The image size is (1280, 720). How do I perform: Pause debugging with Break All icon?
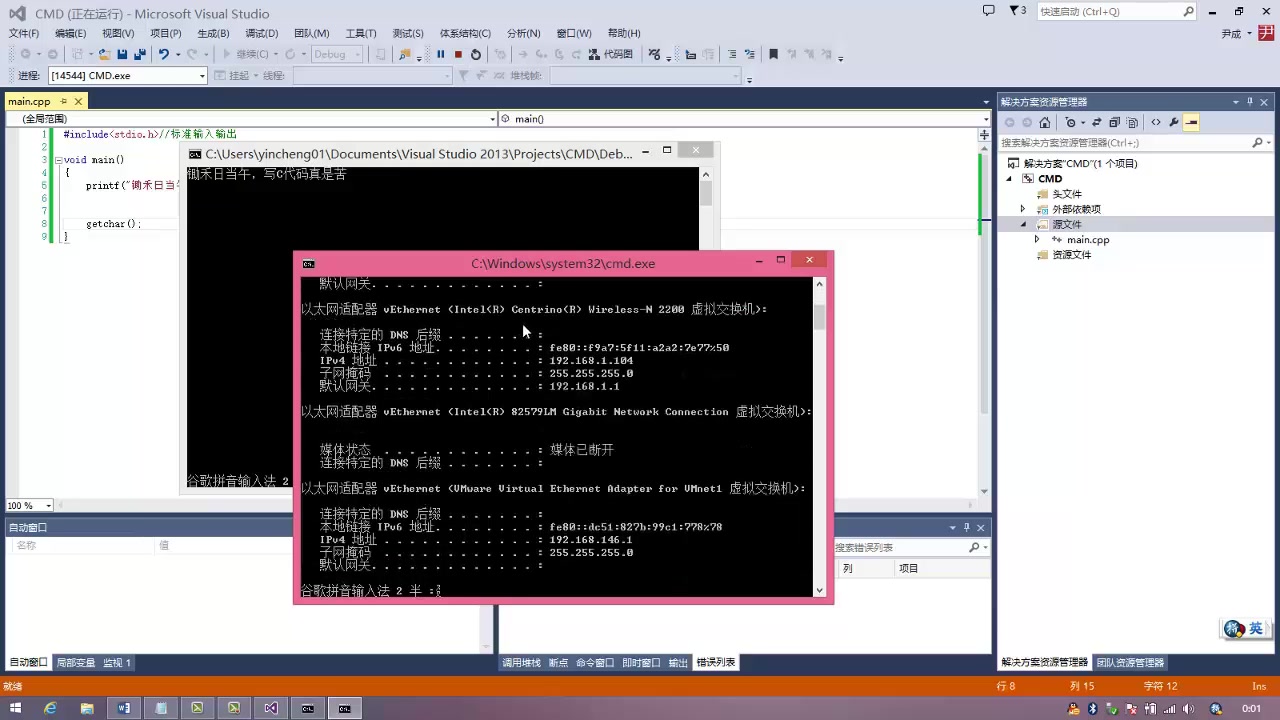[440, 54]
